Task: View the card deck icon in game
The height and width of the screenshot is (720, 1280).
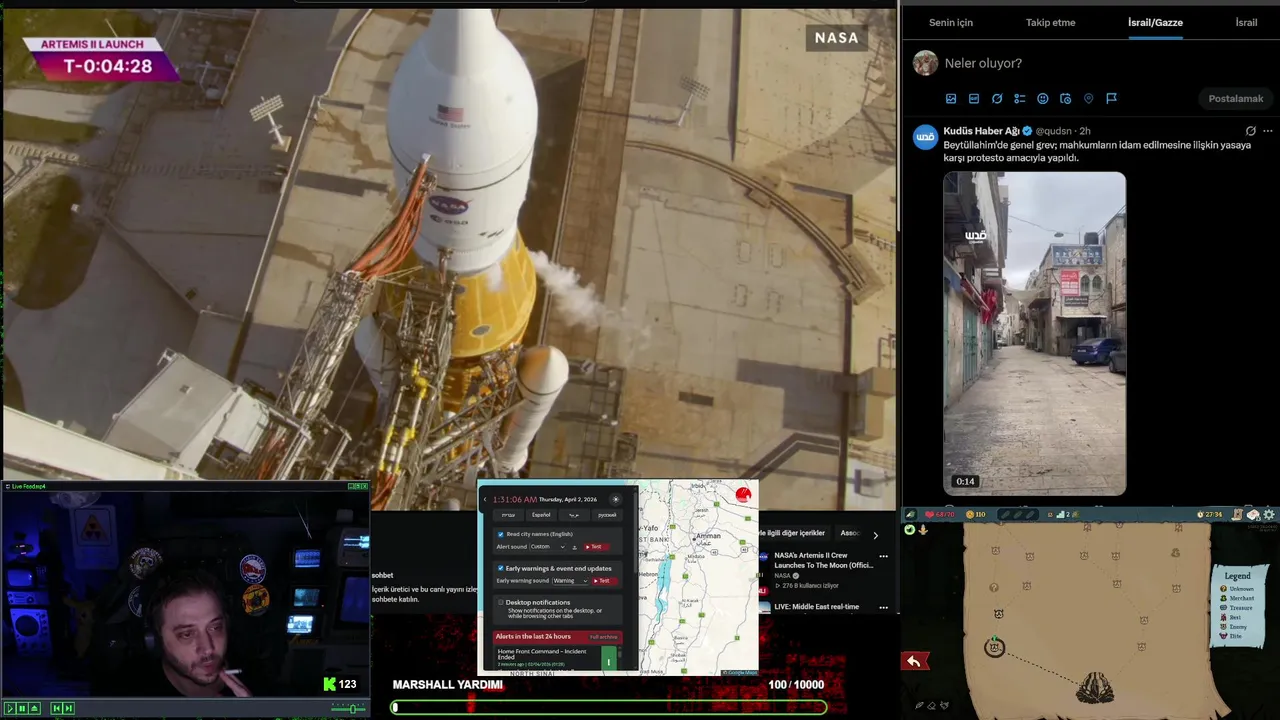Action: 1253,515
